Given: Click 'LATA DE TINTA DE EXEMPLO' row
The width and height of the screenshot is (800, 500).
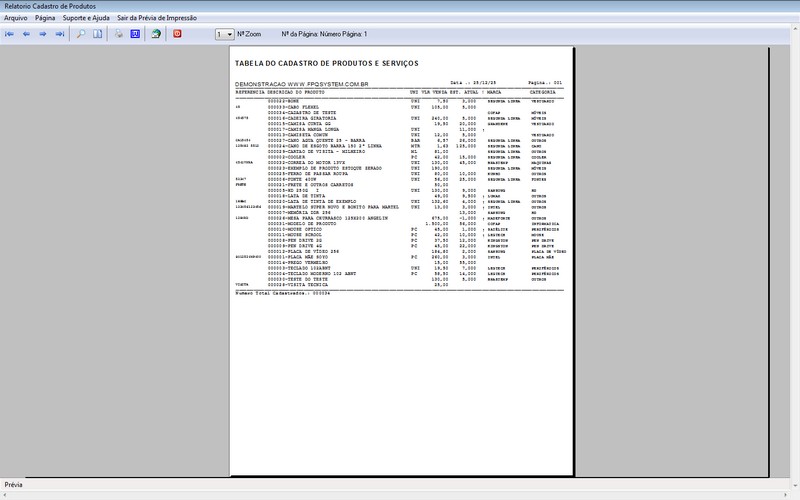Looking at the screenshot, I should point(399,202).
